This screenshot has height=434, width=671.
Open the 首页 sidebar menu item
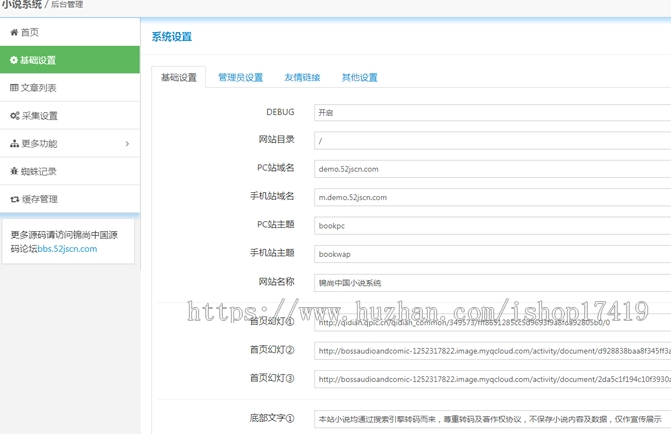pos(70,32)
